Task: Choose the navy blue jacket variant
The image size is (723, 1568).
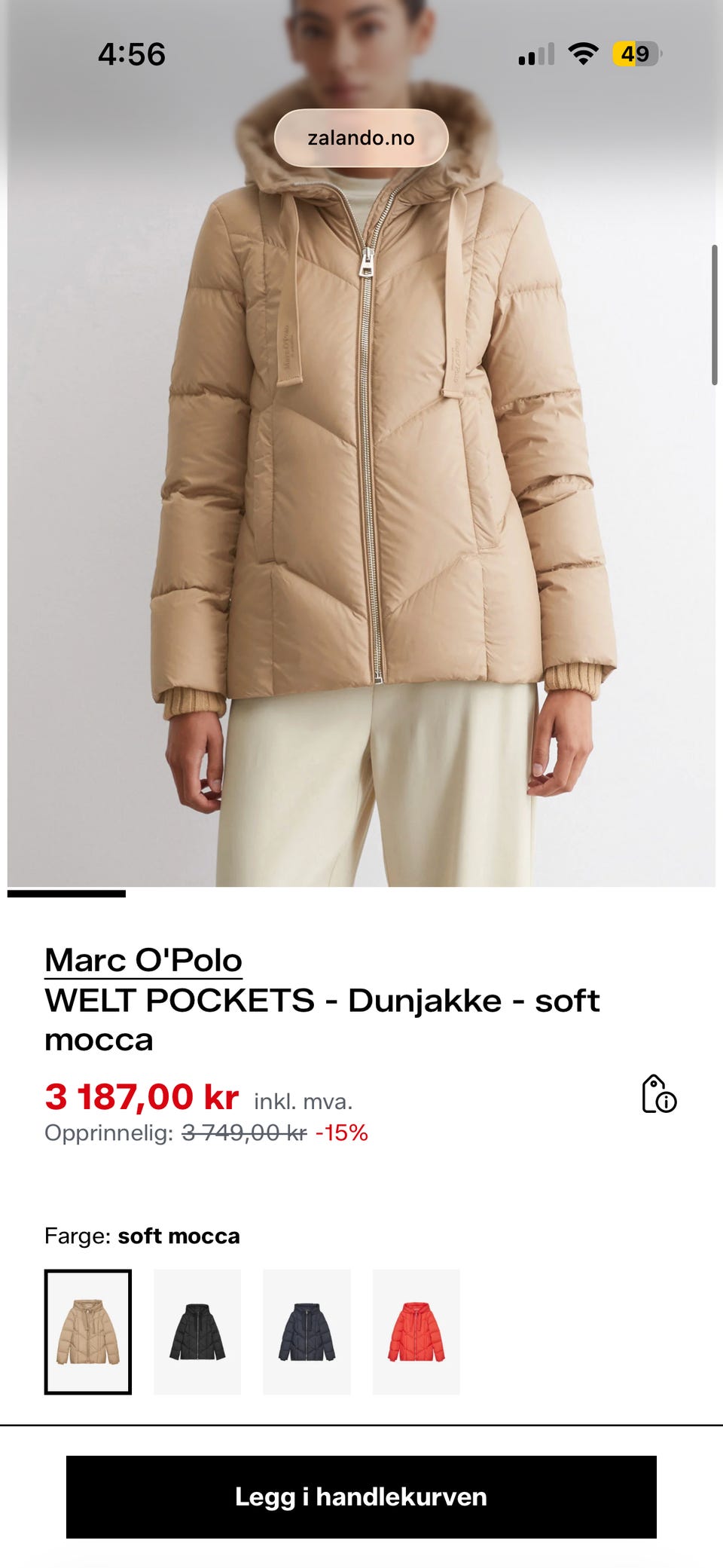Action: click(307, 1332)
